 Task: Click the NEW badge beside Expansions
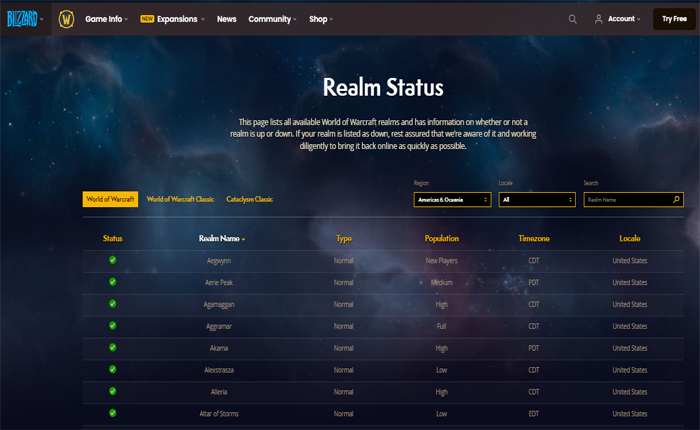(x=147, y=19)
